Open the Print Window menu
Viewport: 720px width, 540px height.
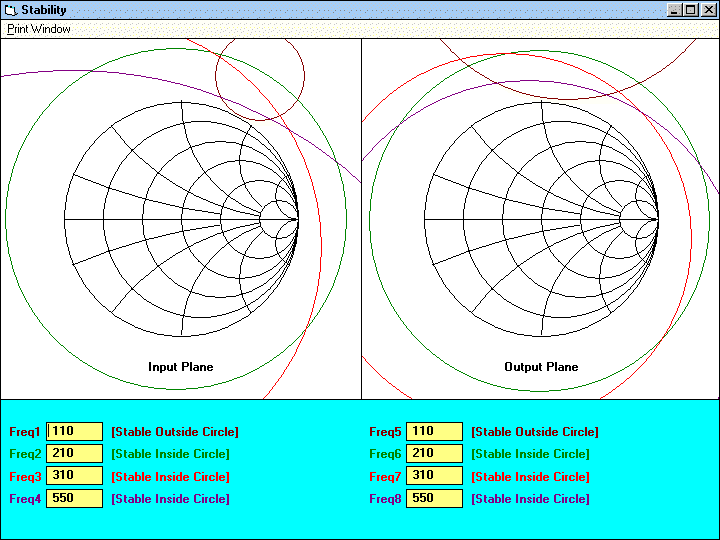[39, 29]
